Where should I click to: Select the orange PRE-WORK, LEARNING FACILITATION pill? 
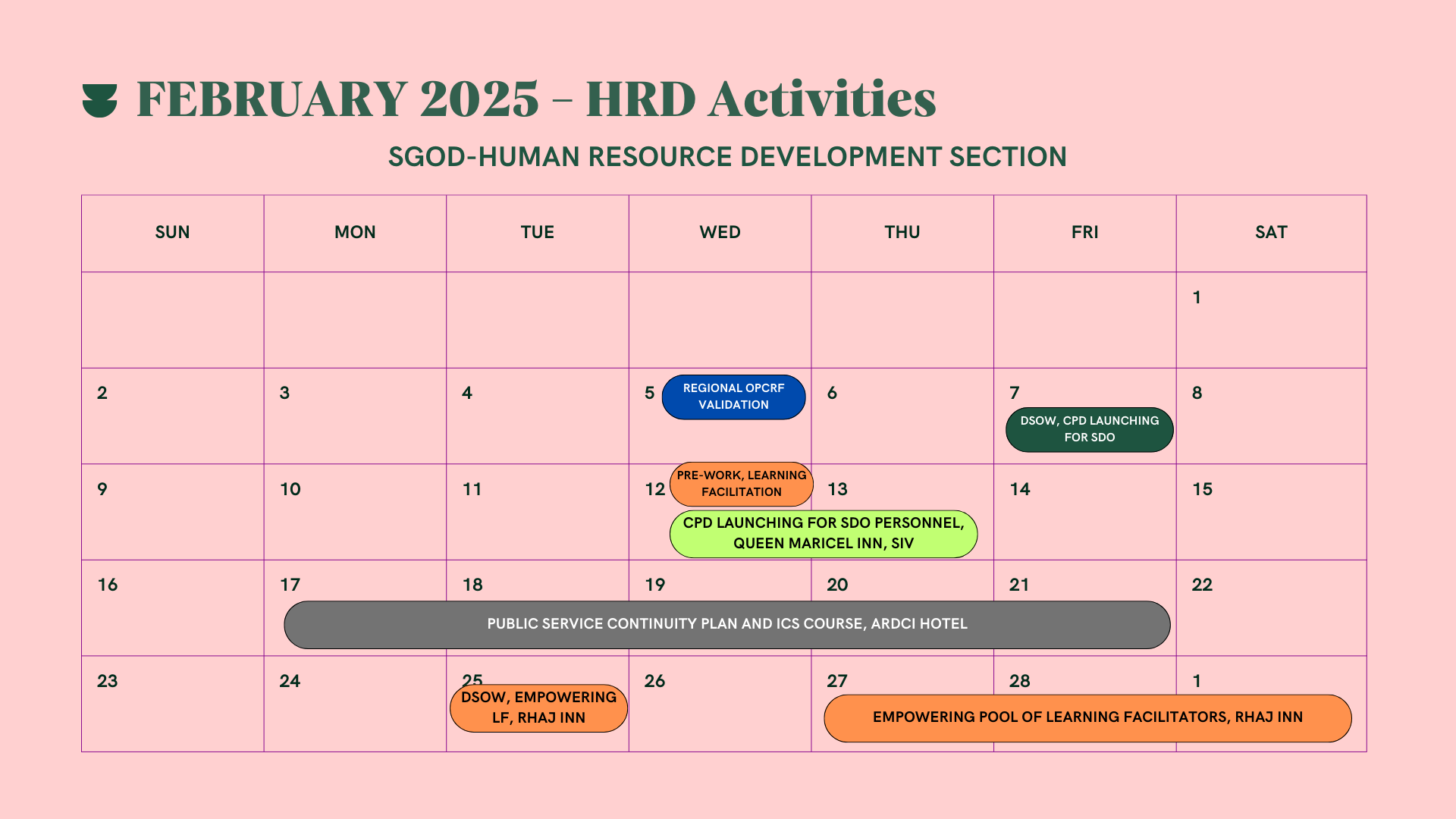[x=741, y=484]
